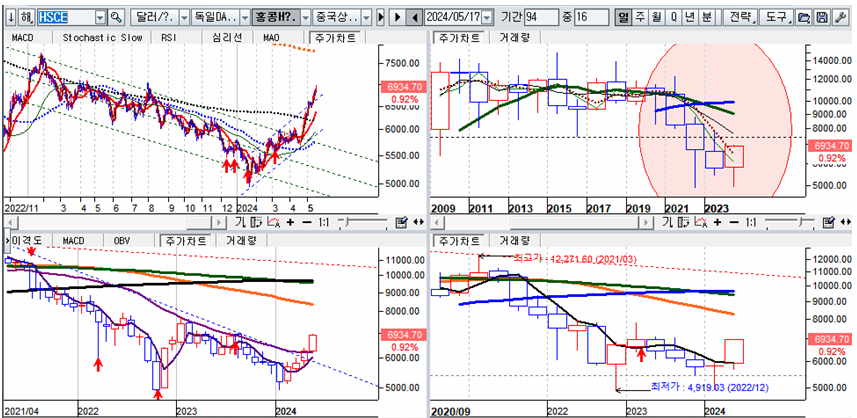Click the 중국상.. quick symbol button
The image size is (857, 418).
point(336,17)
